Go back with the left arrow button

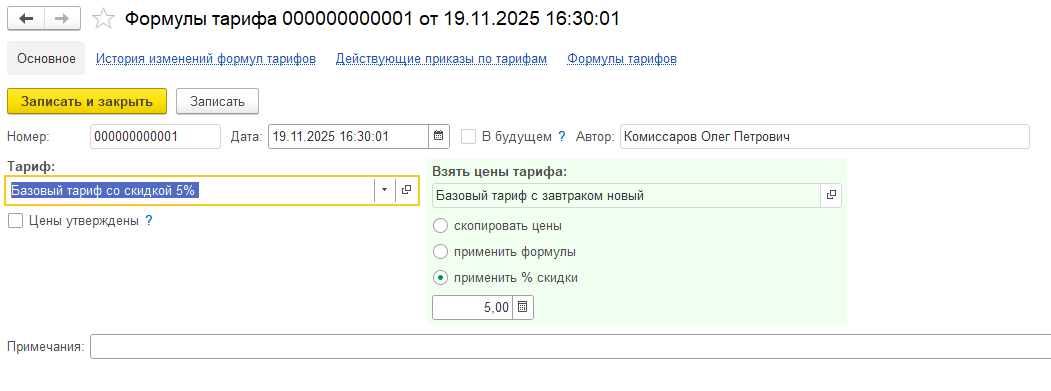pyautogui.click(x=26, y=18)
